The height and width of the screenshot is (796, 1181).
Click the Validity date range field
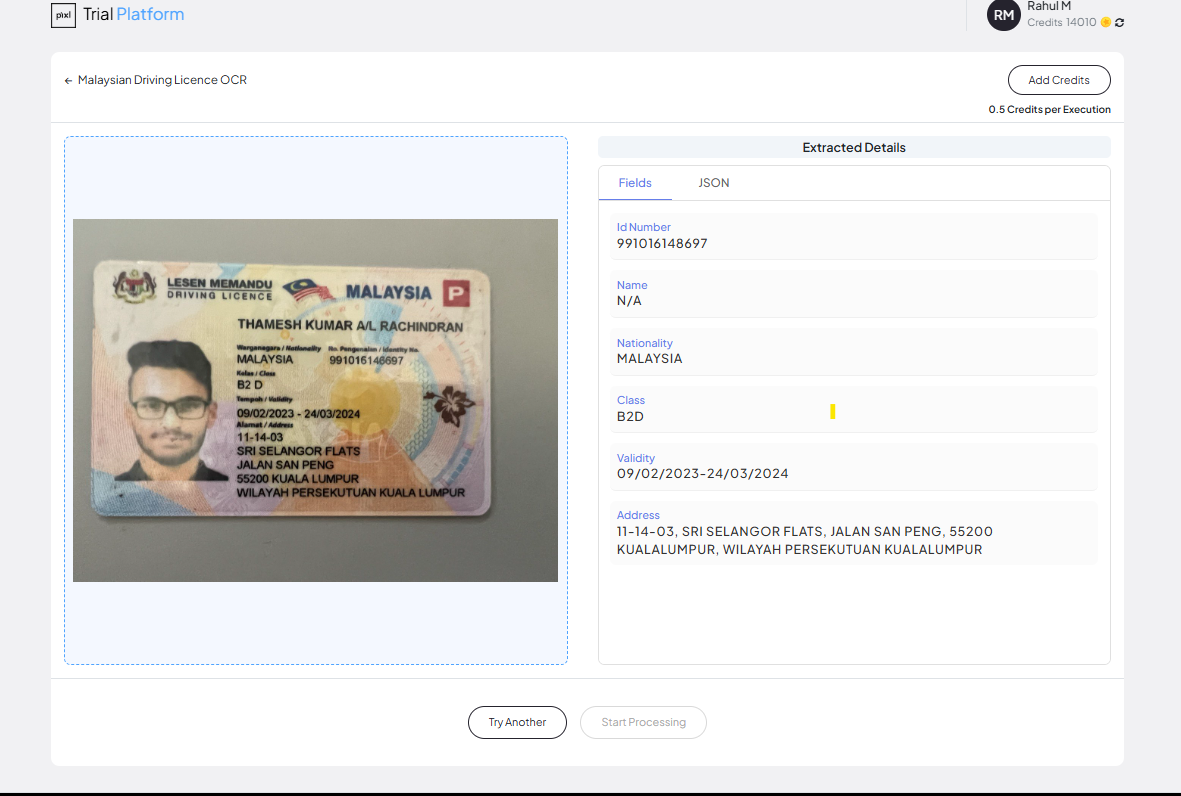[702, 474]
